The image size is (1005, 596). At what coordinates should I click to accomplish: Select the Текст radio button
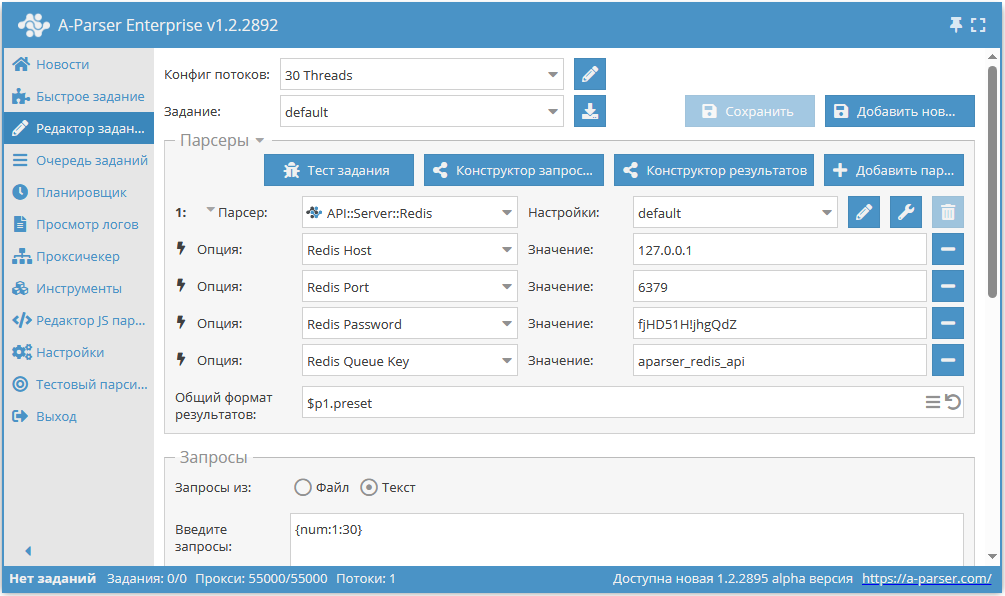point(369,488)
